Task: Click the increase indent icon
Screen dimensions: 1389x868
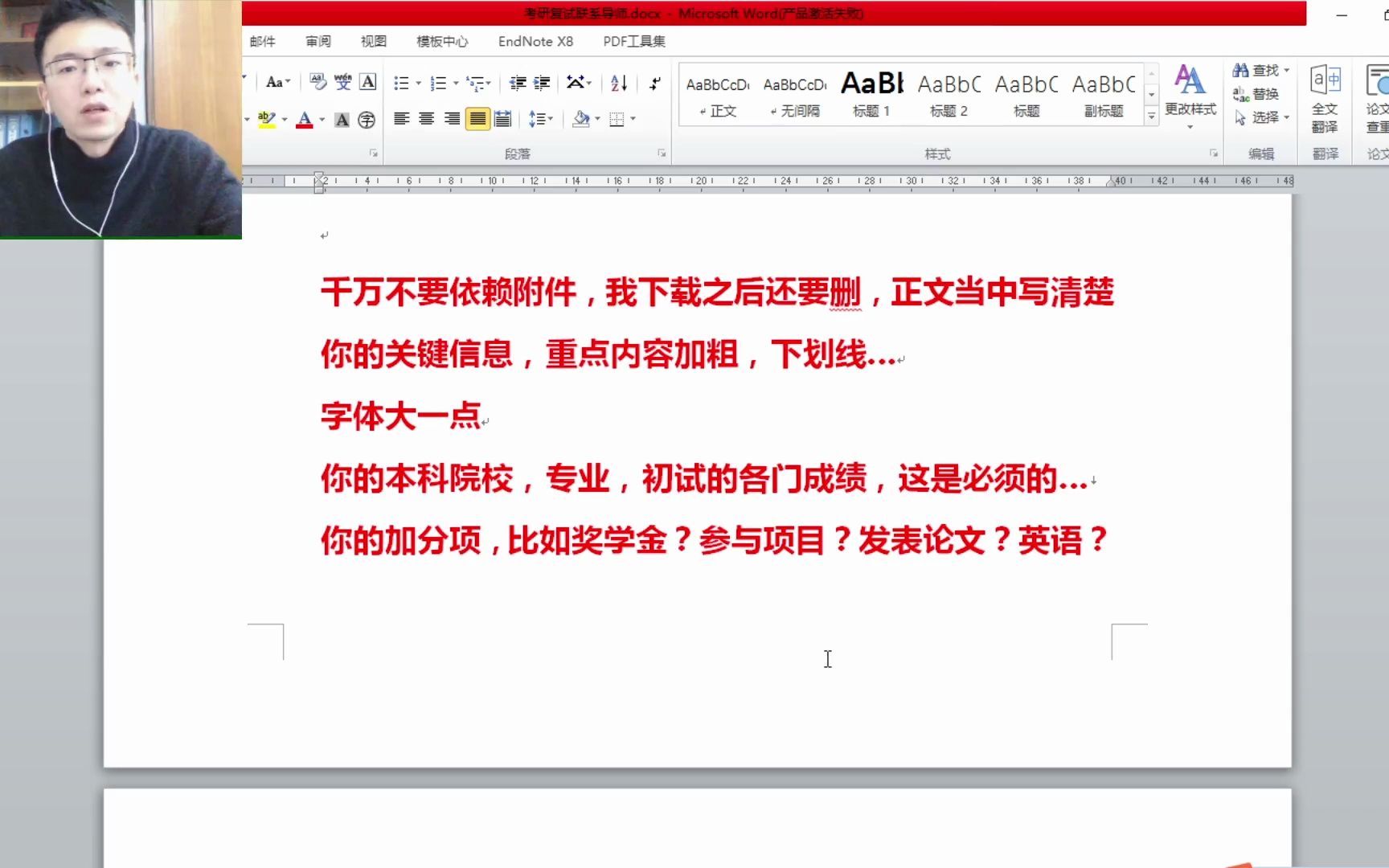Action: 542,83
